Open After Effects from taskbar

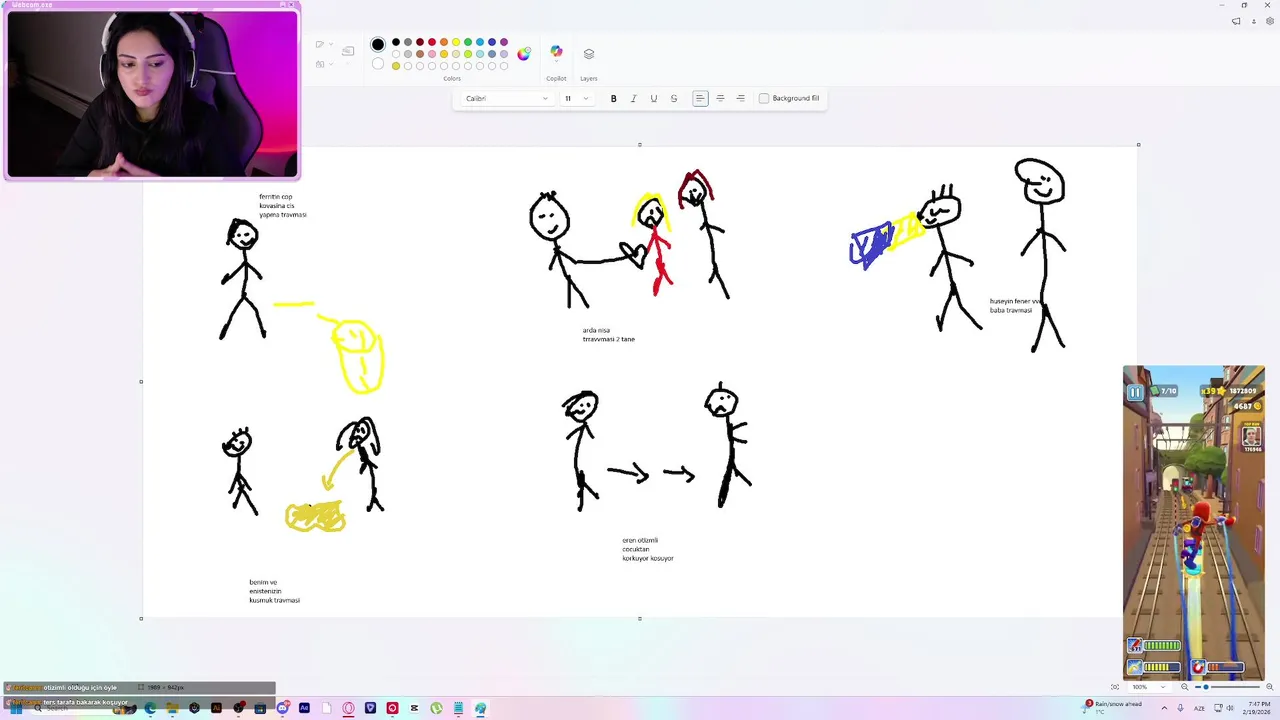(x=304, y=708)
